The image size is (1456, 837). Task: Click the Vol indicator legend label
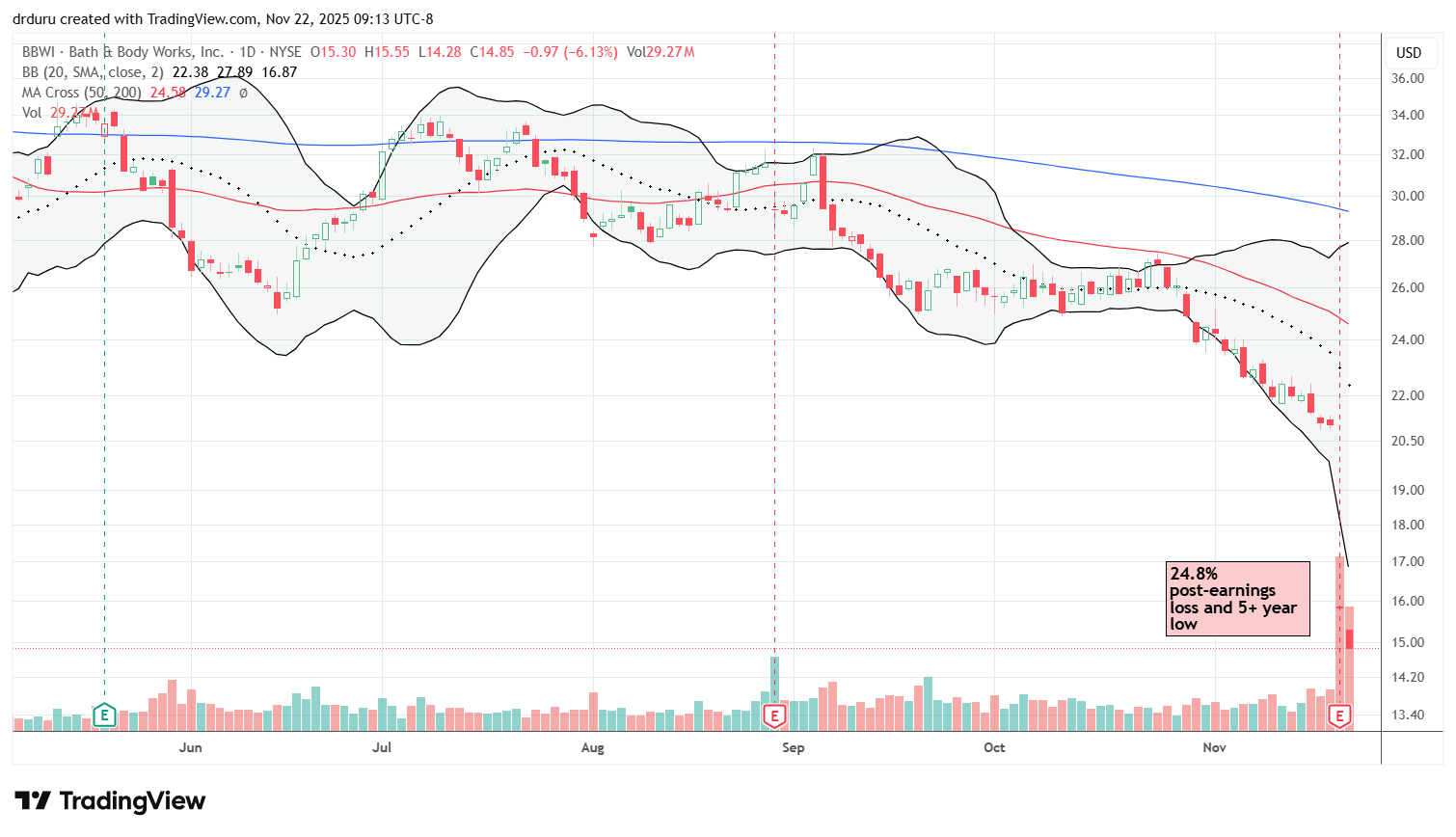click(32, 113)
